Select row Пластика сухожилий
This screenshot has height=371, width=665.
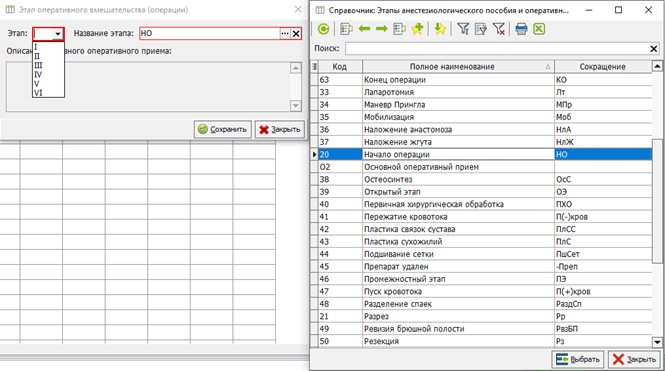pyautogui.click(x=481, y=242)
